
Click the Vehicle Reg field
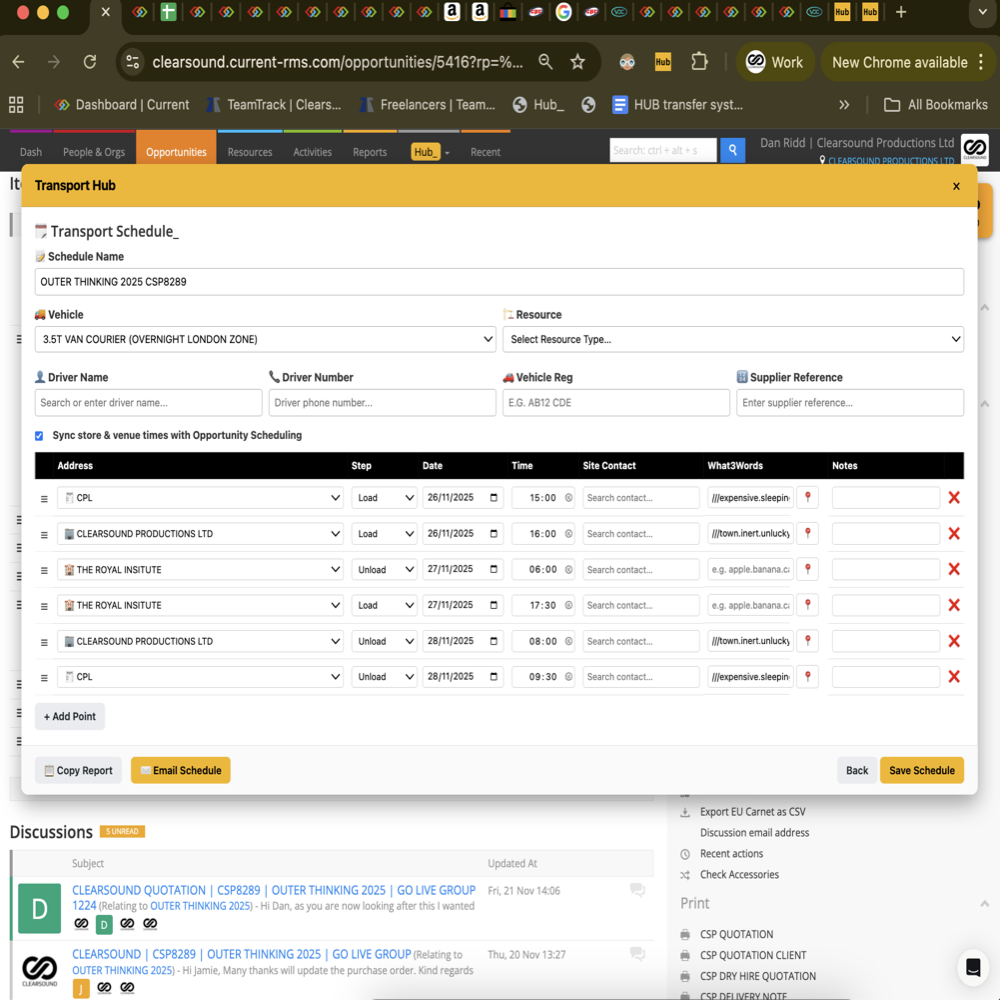click(x=616, y=403)
